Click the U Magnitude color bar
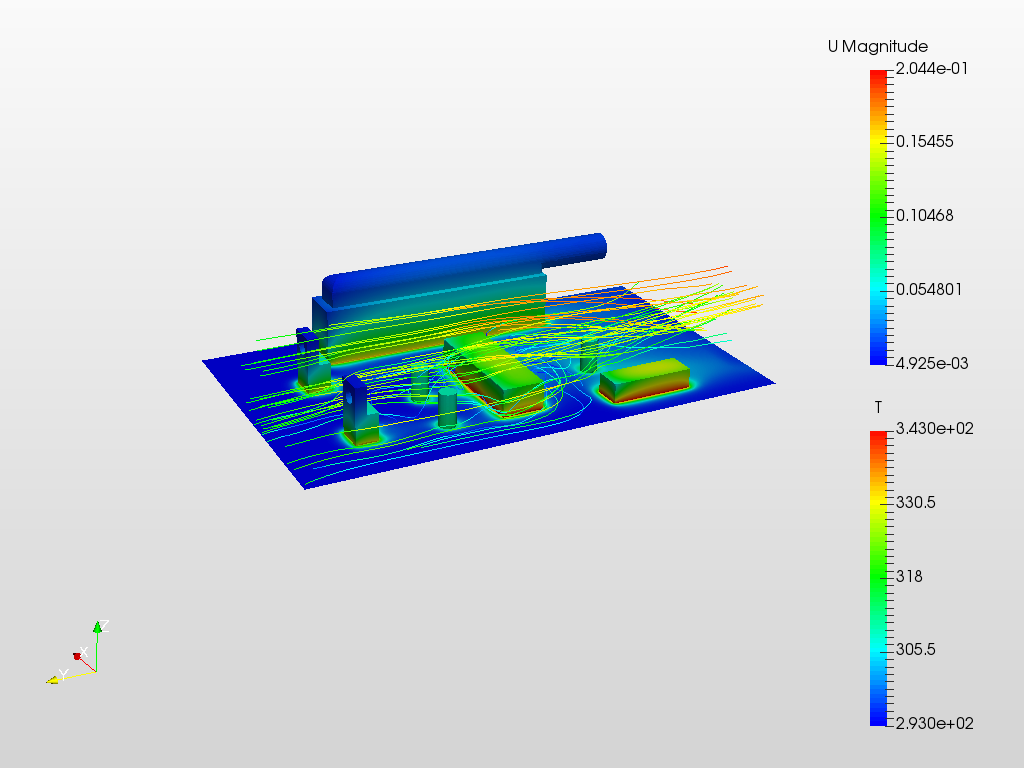Image resolution: width=1024 pixels, height=768 pixels. (879, 217)
